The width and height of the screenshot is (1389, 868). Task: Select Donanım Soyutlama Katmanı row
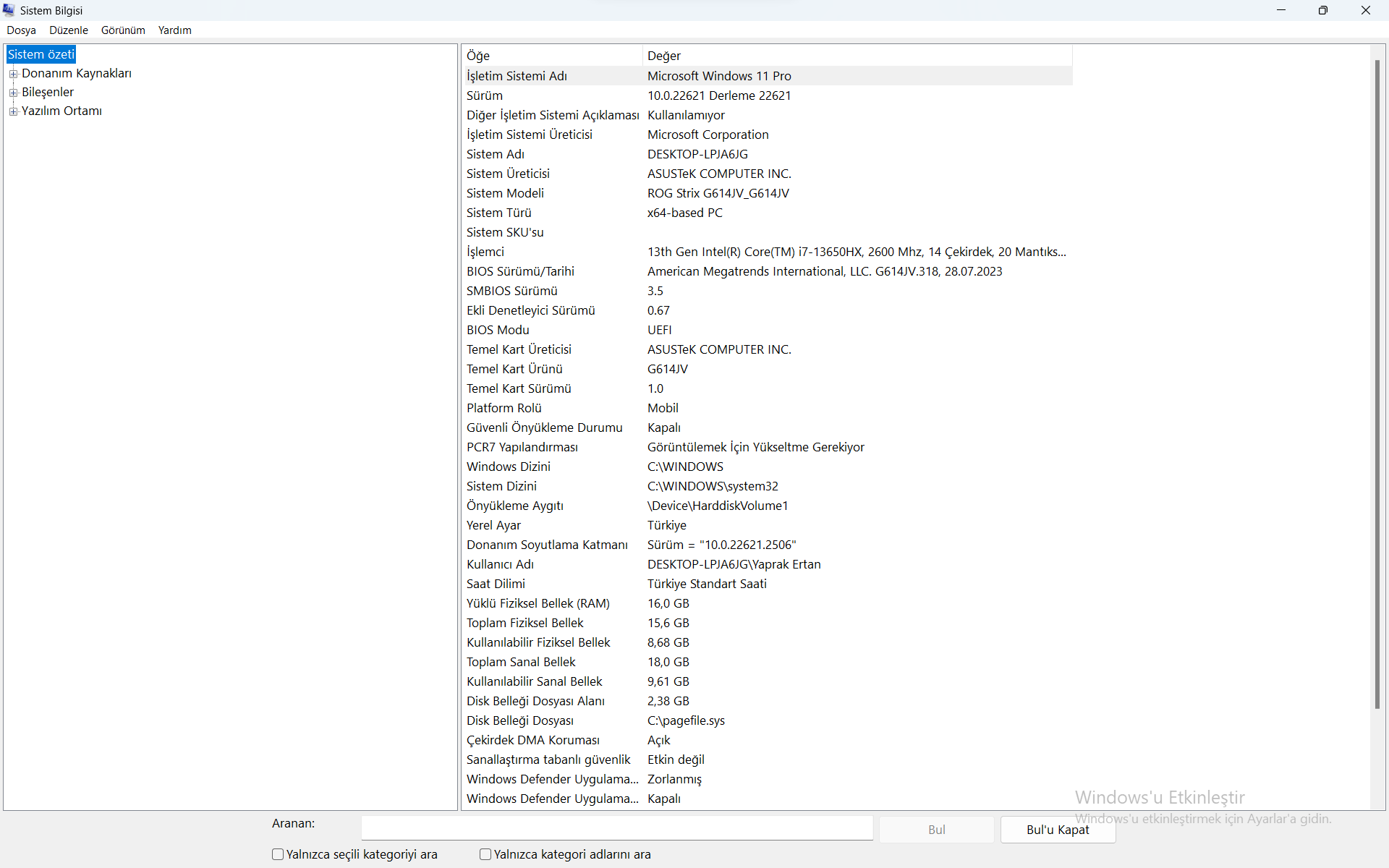(768, 545)
